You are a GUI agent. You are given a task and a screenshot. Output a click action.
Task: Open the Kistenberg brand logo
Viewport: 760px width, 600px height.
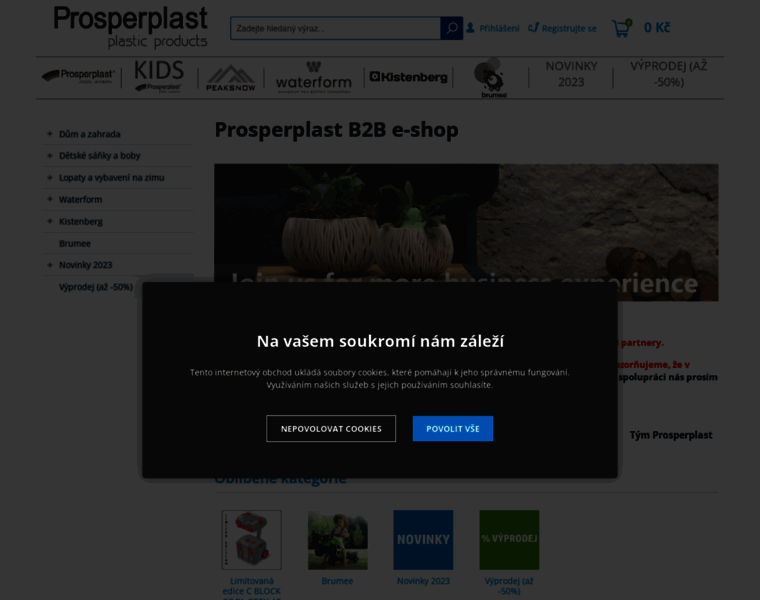tap(408, 77)
